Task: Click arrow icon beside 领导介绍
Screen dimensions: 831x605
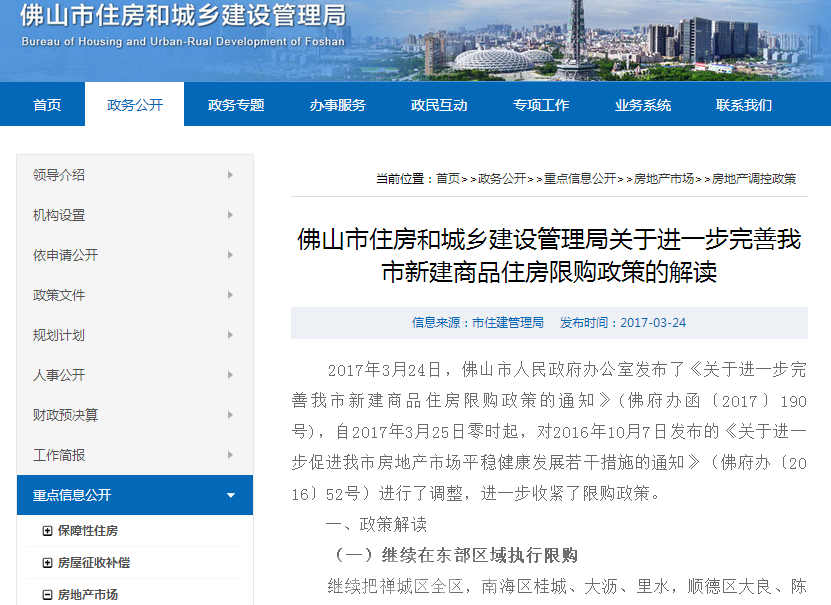Action: point(230,175)
